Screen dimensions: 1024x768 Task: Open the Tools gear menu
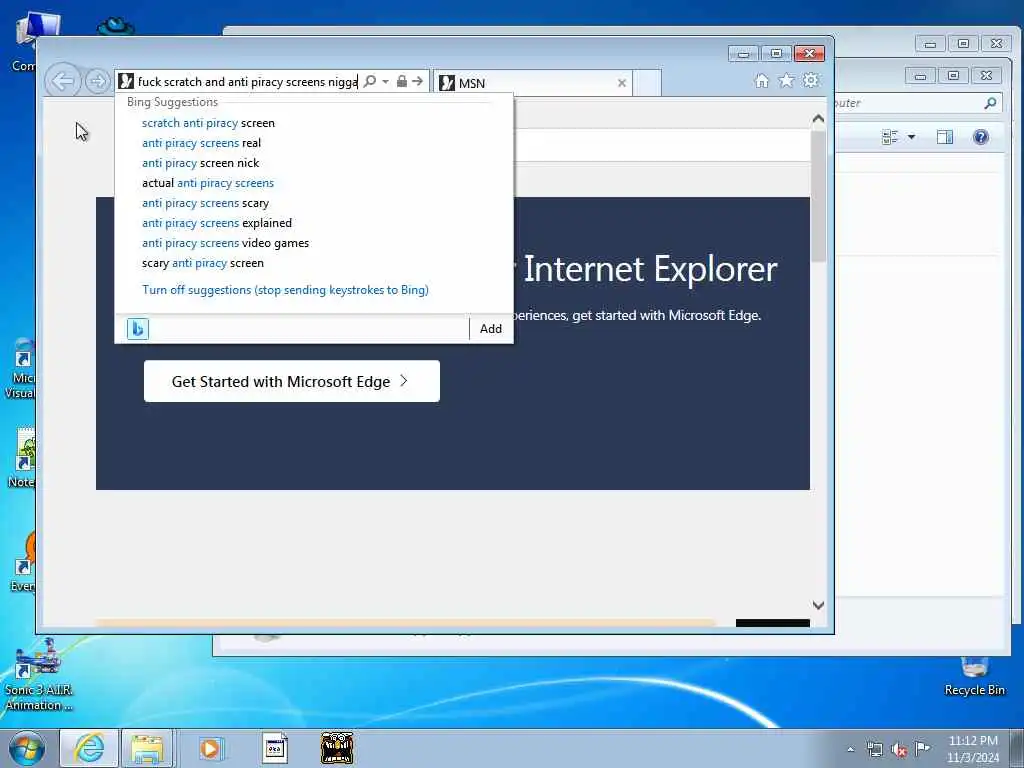pos(811,81)
